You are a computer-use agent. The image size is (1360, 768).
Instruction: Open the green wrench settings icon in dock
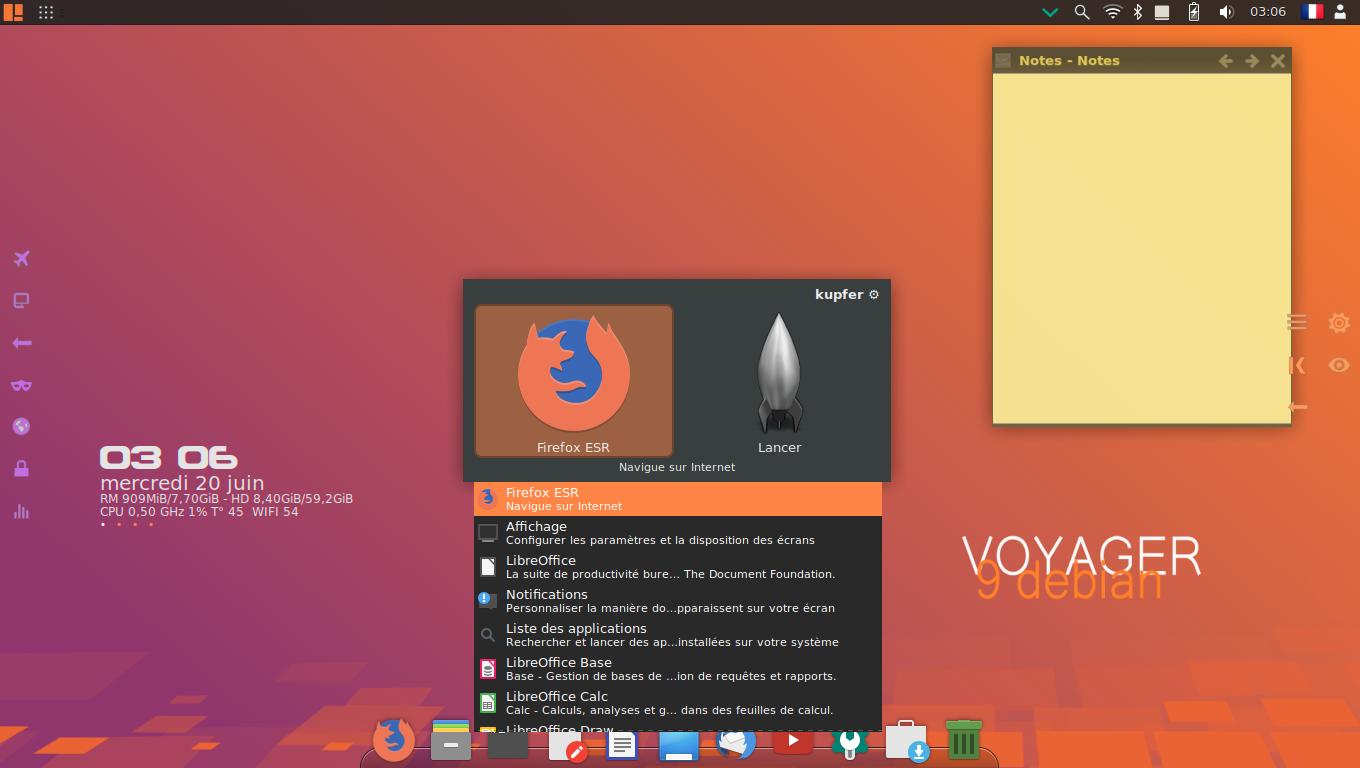click(849, 743)
